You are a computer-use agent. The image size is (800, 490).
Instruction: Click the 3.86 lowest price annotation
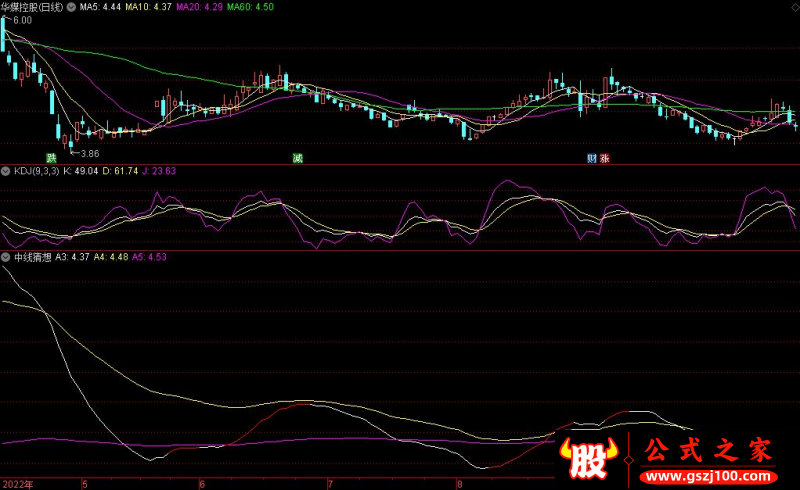[x=89, y=153]
